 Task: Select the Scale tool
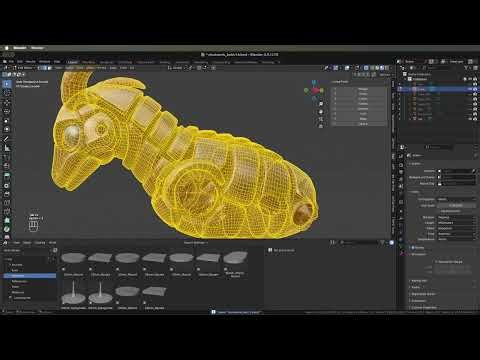click(7, 120)
